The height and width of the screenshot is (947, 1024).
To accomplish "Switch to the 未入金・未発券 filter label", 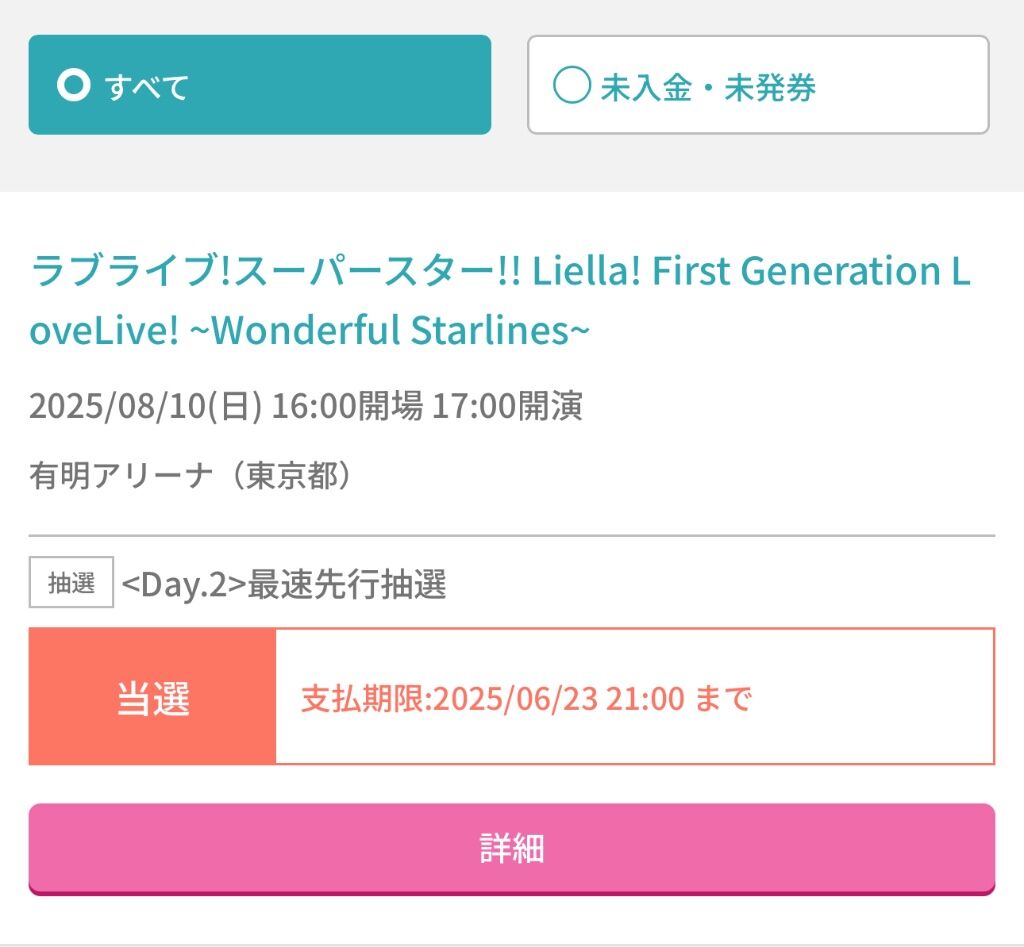I will (x=707, y=87).
